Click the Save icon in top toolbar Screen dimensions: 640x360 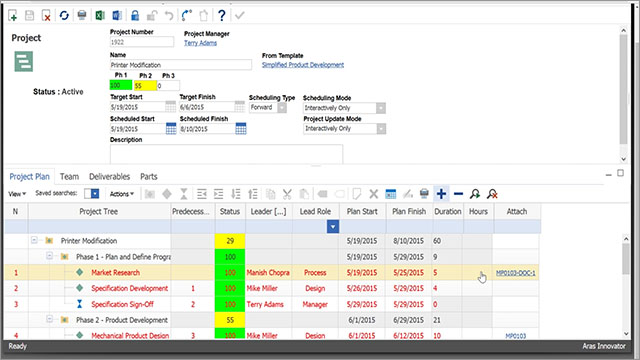pyautogui.click(x=29, y=16)
